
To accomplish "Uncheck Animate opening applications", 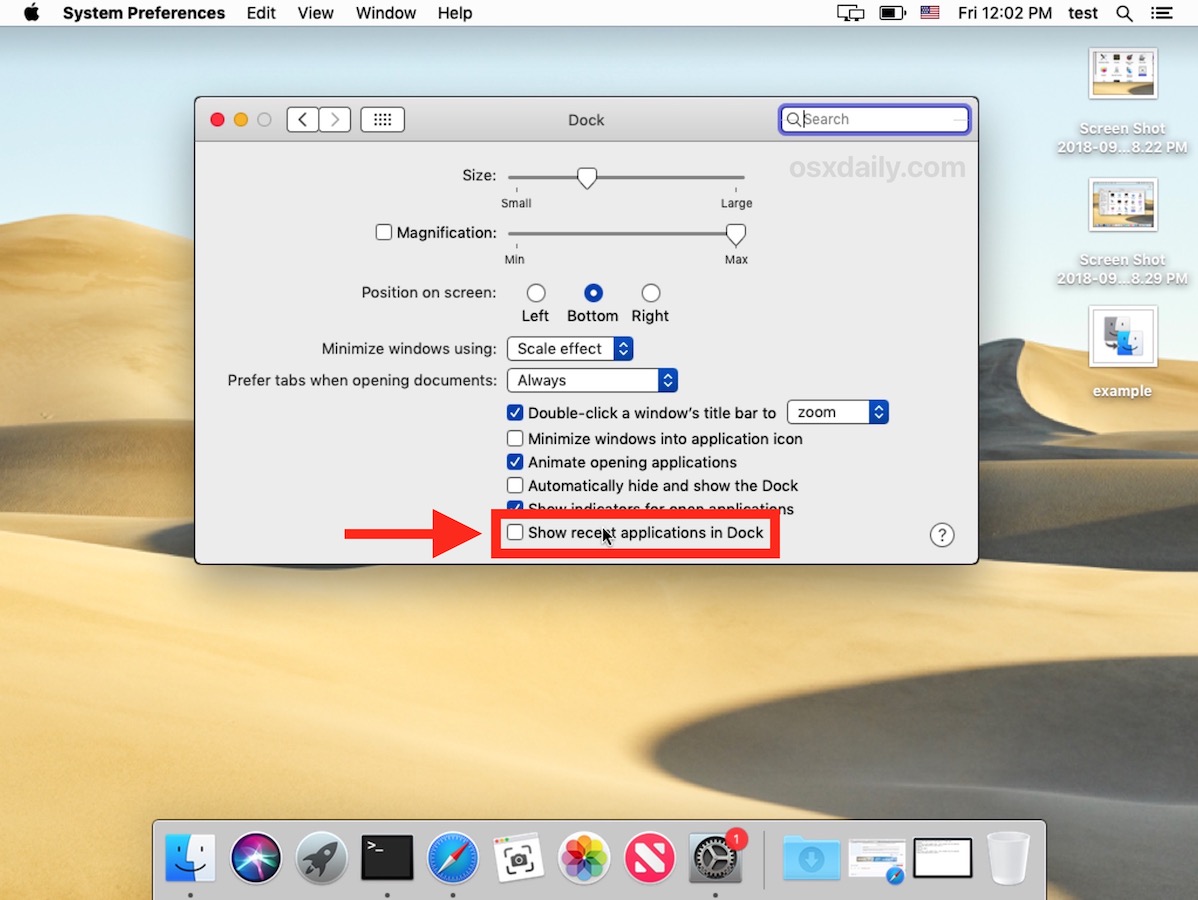I will [x=514, y=461].
